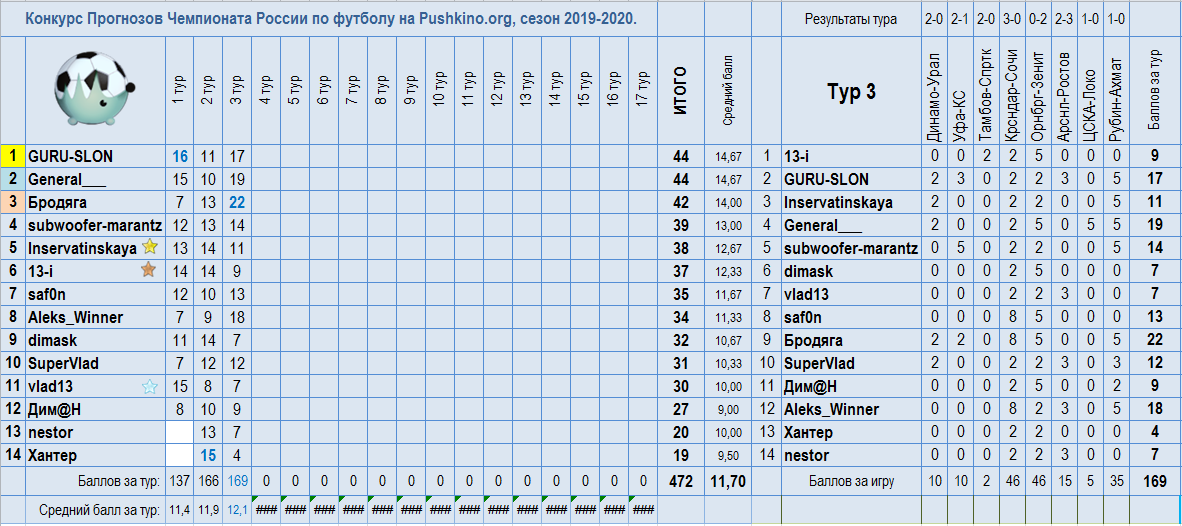
Task: Click the light blue star beside vlad13
Action: (150, 387)
